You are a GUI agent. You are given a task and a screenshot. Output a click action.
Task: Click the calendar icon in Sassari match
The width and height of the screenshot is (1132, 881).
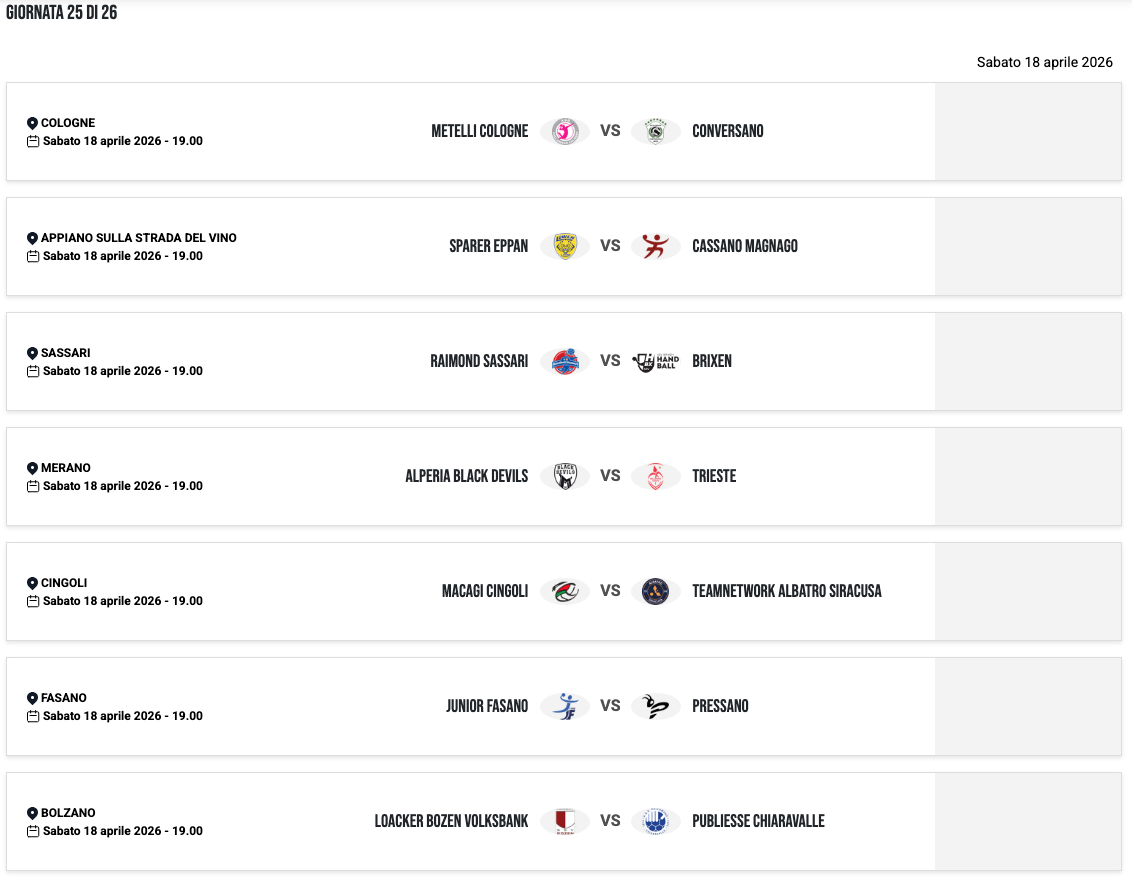33,371
